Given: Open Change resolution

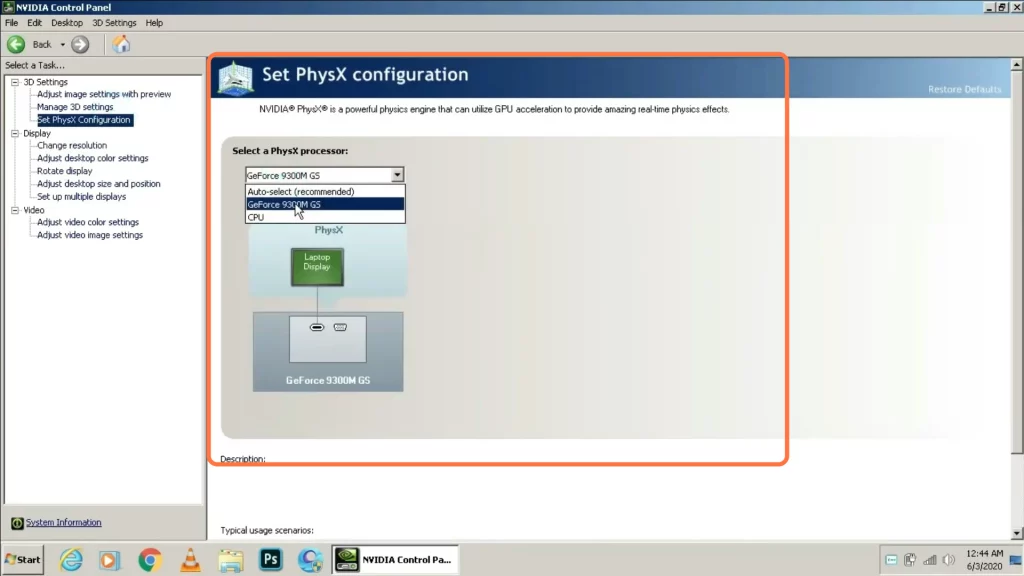Looking at the screenshot, I should 72,146.
